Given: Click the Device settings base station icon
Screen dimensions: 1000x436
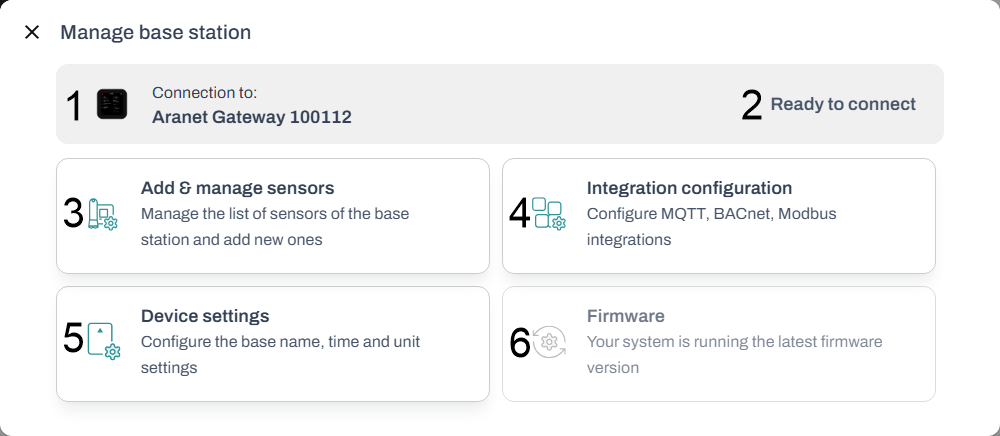Looking at the screenshot, I should [x=104, y=340].
